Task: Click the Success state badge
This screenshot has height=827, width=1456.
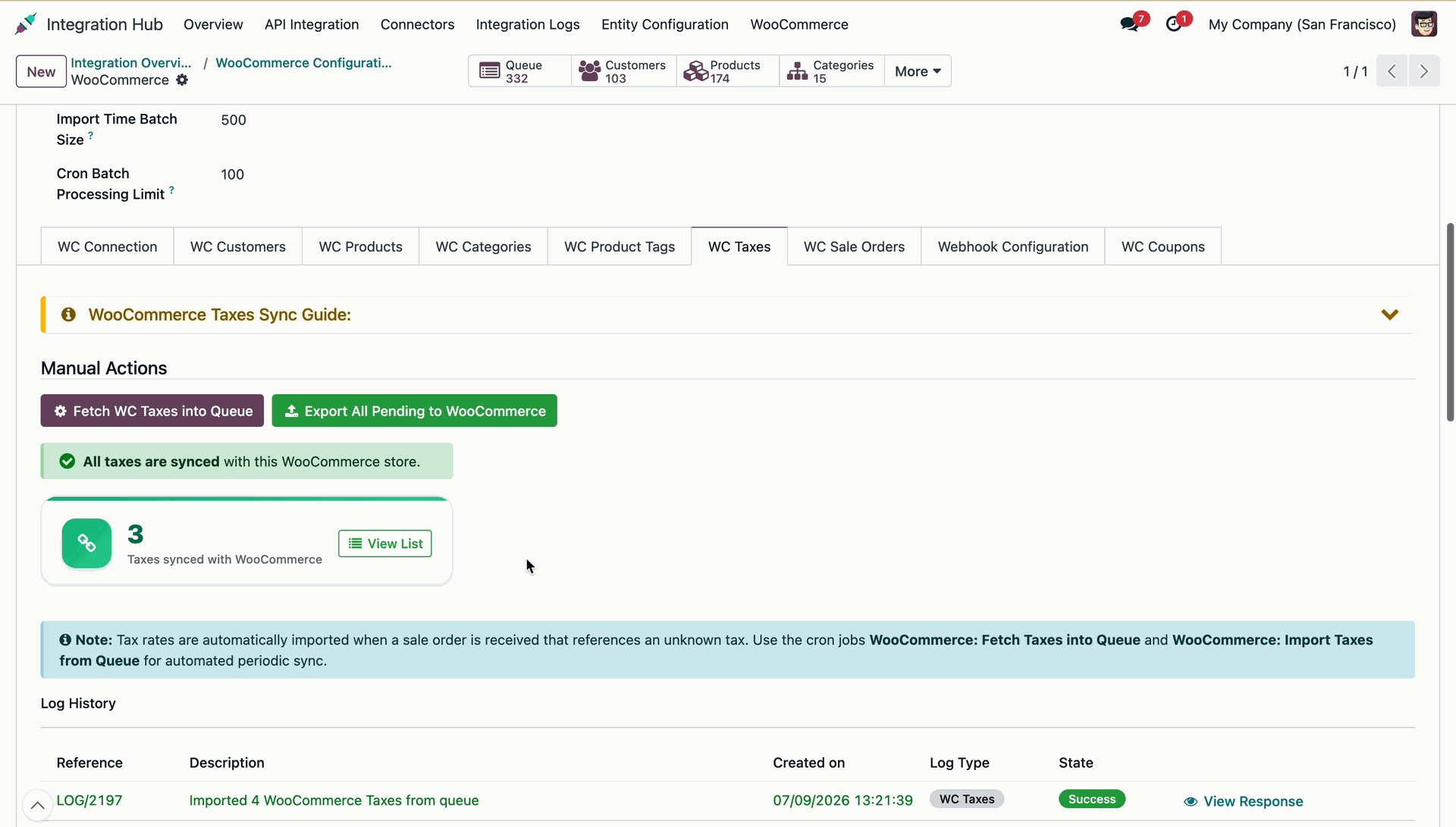Action: click(x=1091, y=799)
